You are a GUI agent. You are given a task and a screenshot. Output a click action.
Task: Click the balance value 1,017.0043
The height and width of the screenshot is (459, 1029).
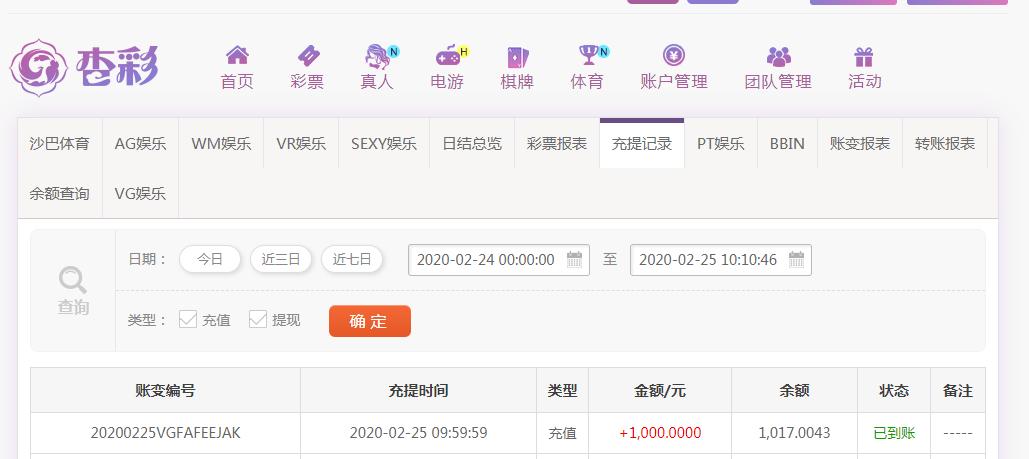(794, 433)
